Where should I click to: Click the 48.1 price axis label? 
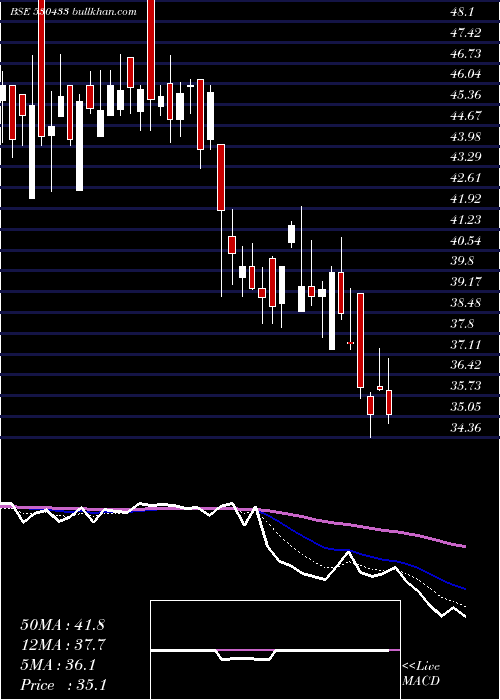click(x=460, y=12)
